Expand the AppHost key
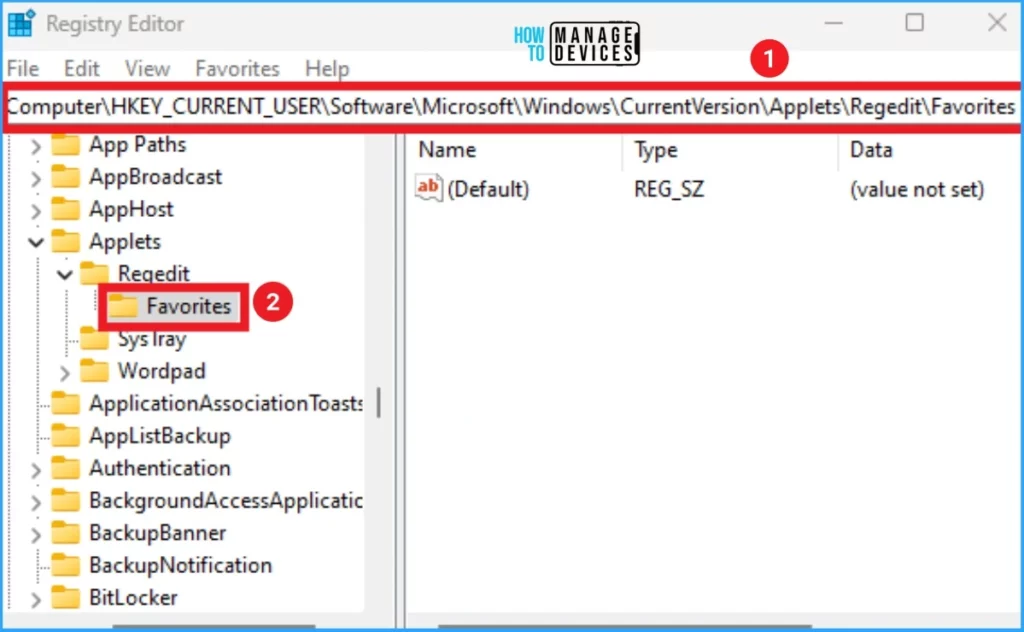Viewport: 1024px width, 632px height. click(x=36, y=211)
